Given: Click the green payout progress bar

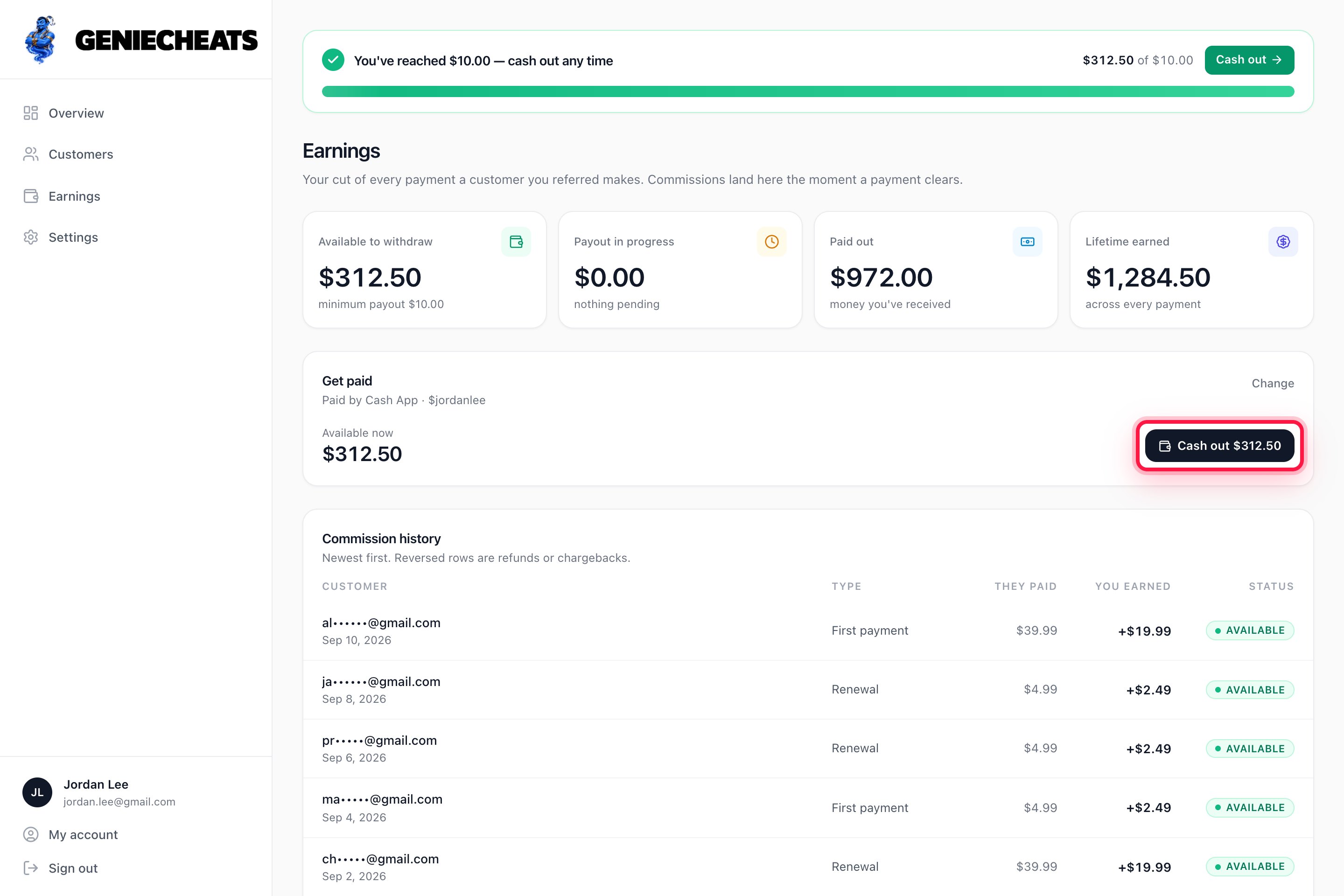Looking at the screenshot, I should [x=808, y=91].
